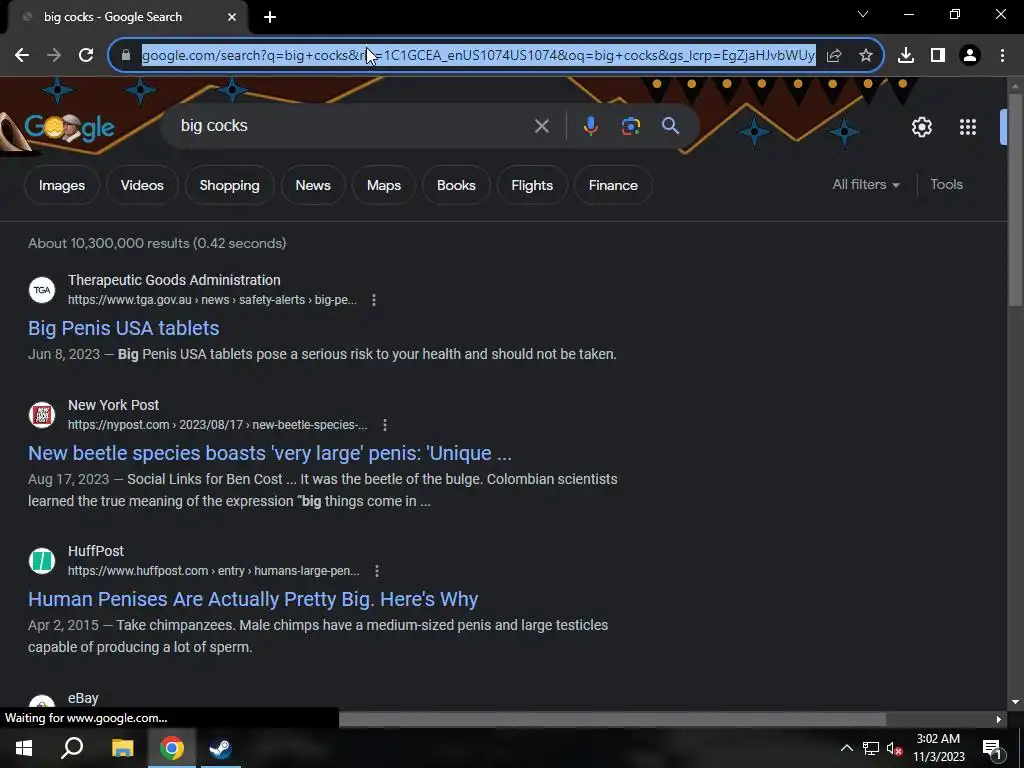Click the vertical page scrollbar

[1015, 202]
